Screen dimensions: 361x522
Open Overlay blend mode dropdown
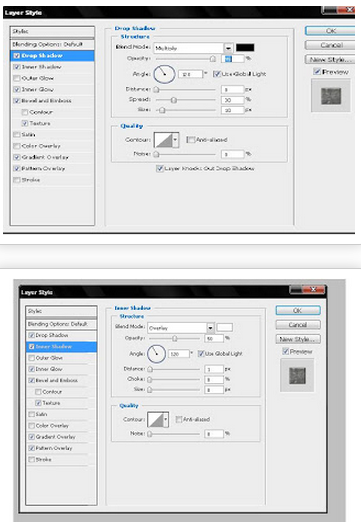click(210, 328)
